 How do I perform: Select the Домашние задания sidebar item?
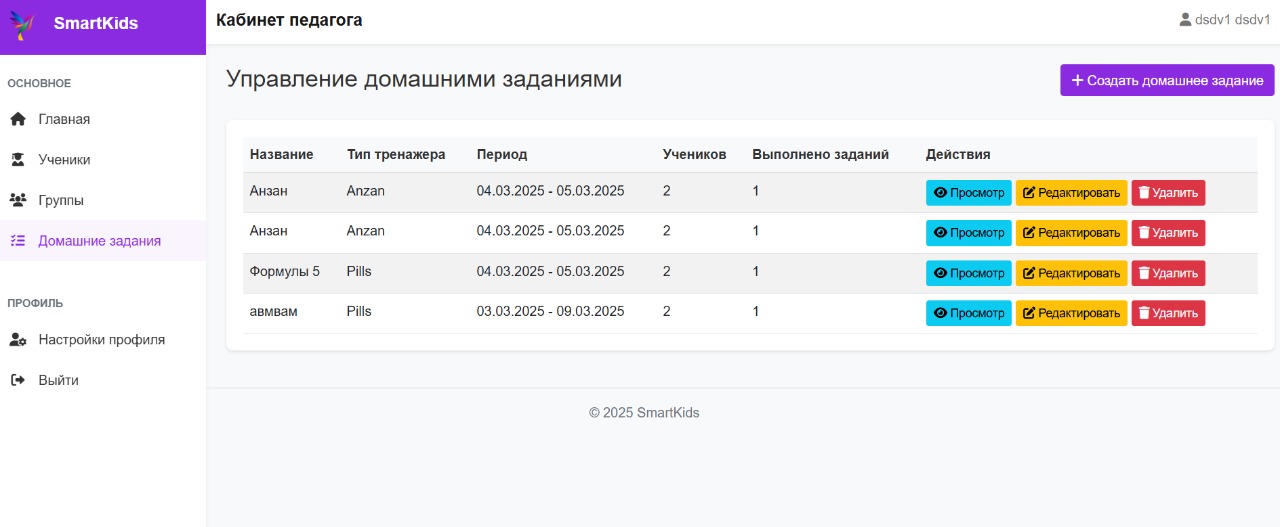click(x=103, y=241)
